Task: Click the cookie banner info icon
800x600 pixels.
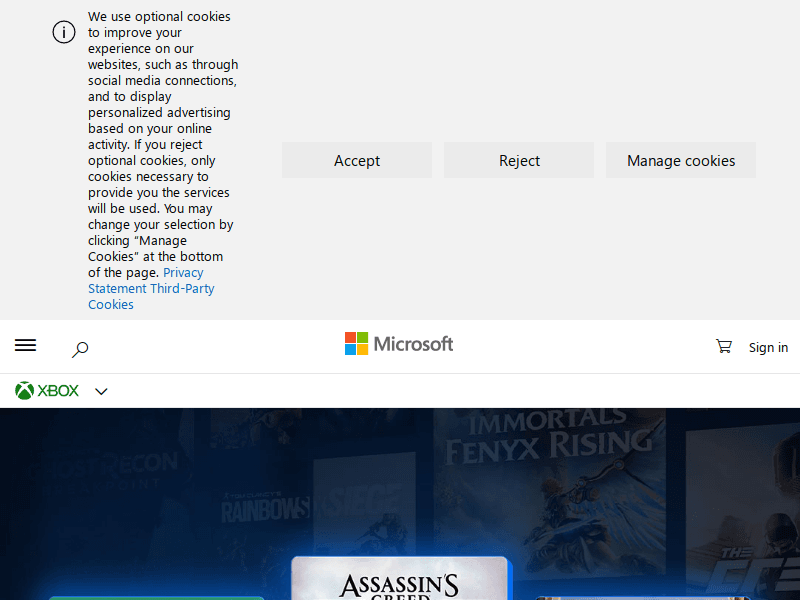Action: [x=64, y=32]
